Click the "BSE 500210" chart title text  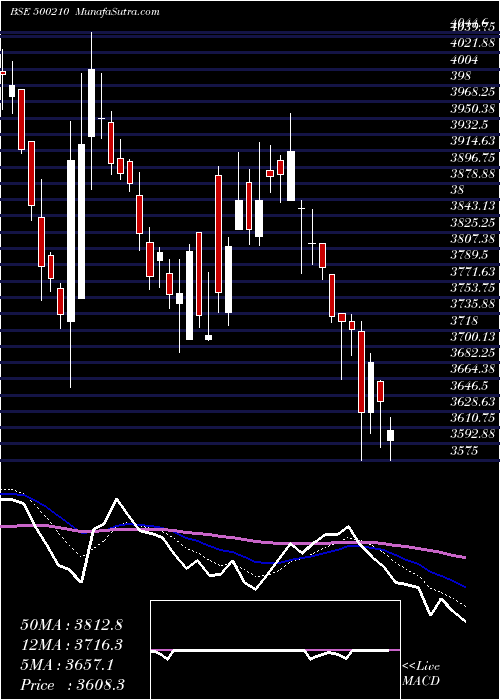pyautogui.click(x=39, y=12)
